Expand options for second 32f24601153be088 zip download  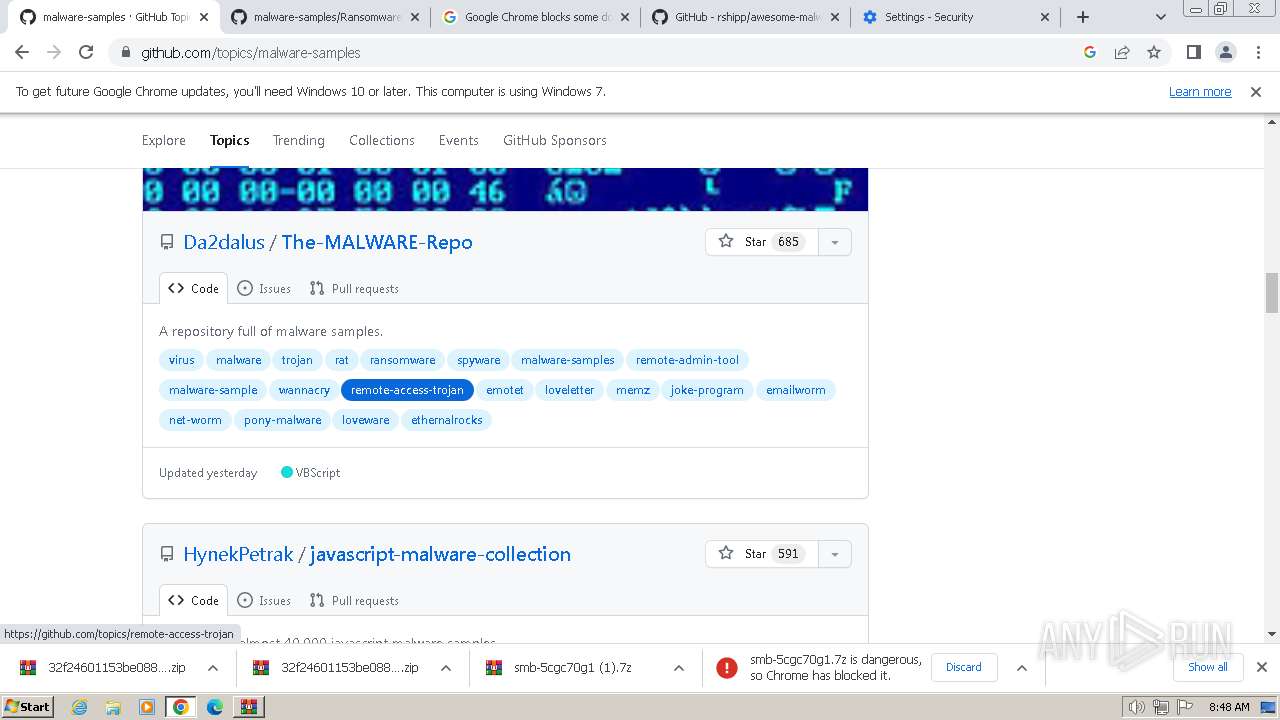(x=446, y=668)
